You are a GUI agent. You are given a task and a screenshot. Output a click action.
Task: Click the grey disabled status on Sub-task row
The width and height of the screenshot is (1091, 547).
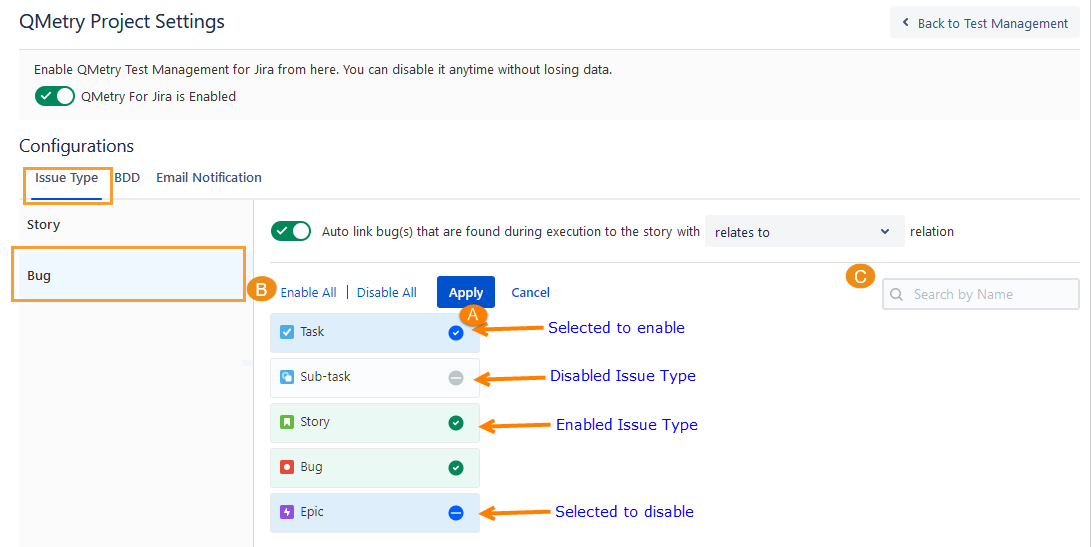456,378
